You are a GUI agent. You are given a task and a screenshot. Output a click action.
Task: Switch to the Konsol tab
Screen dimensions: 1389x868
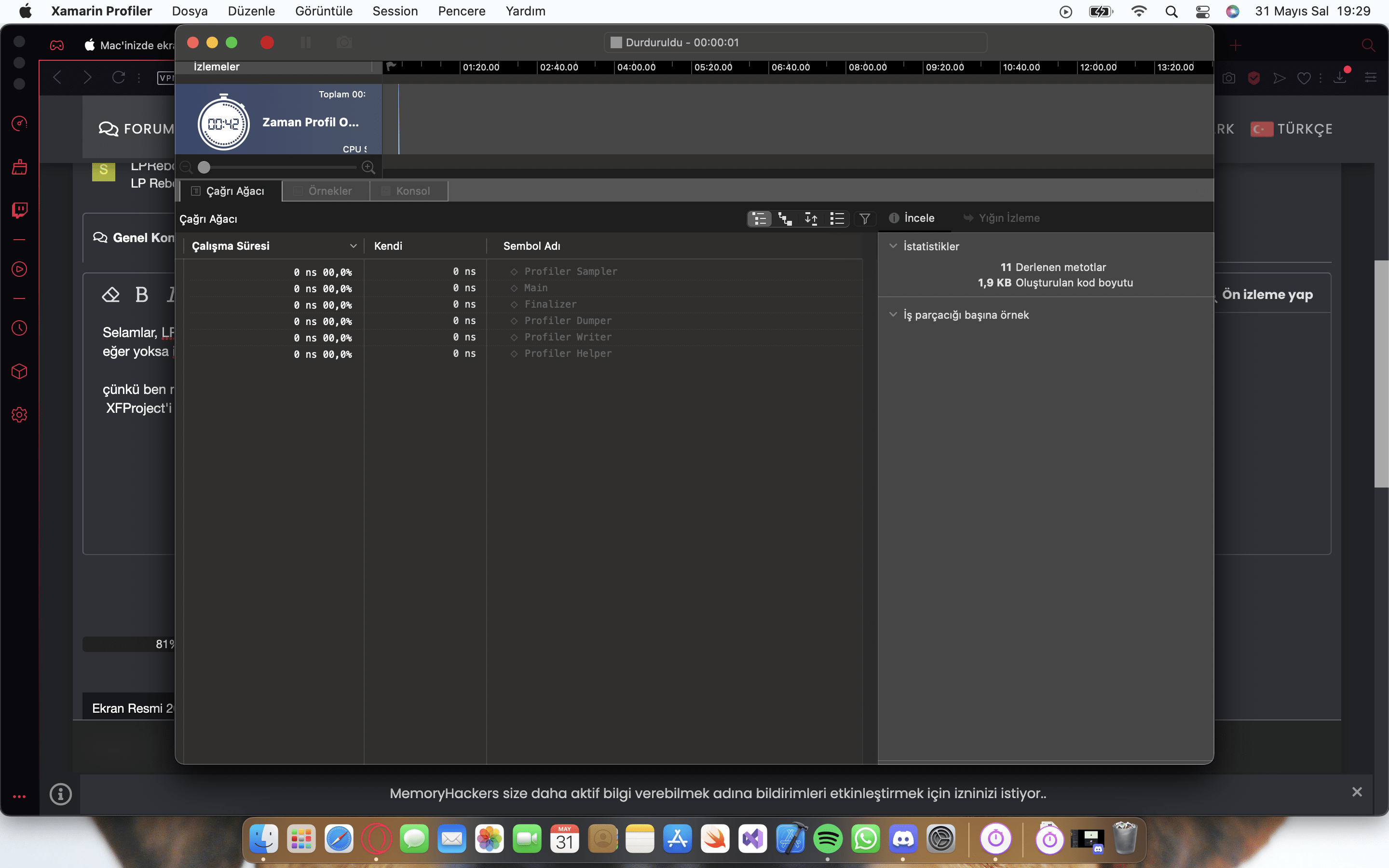[x=409, y=191]
